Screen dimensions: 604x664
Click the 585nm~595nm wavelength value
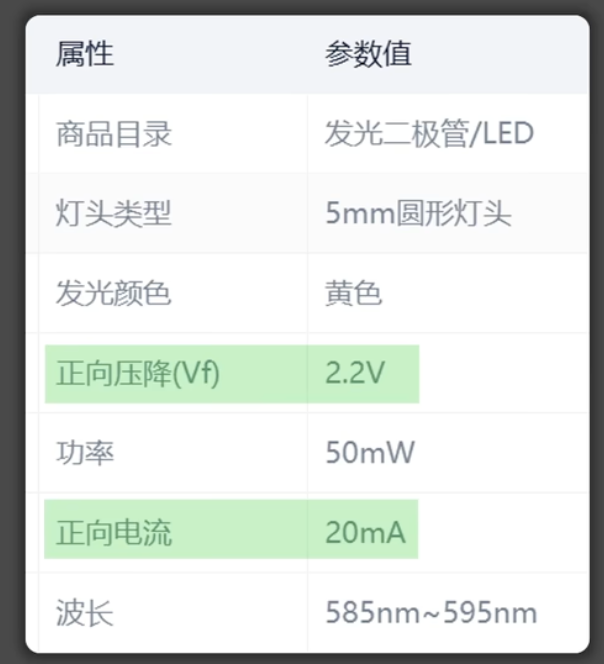click(431, 612)
